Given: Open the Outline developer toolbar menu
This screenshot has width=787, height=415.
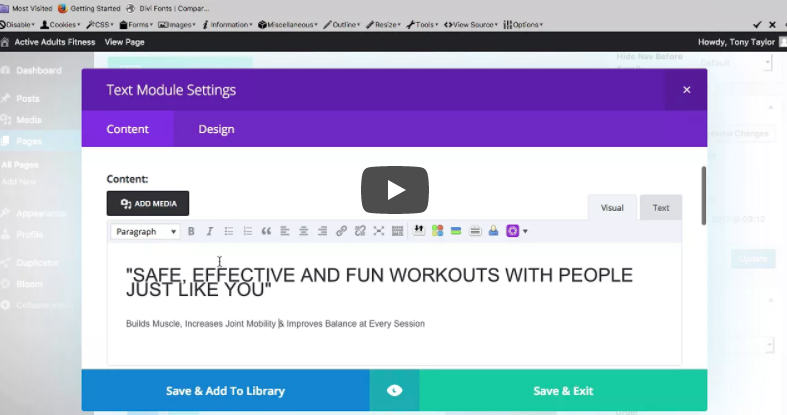Looking at the screenshot, I should (x=342, y=25).
